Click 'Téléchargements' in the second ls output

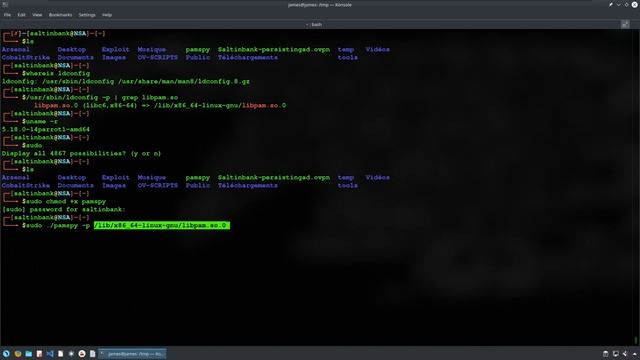coord(248,185)
